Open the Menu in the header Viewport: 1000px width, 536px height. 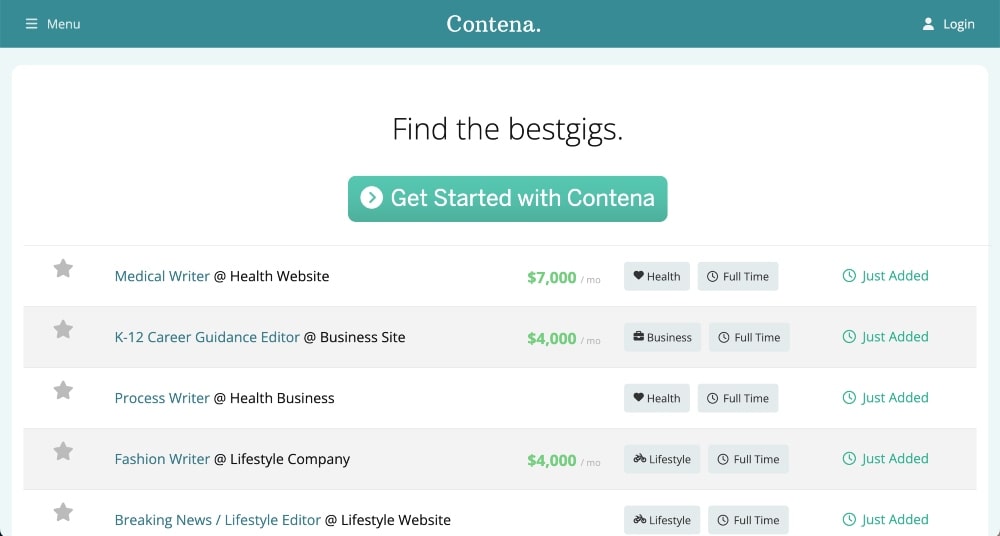pyautogui.click(x=63, y=24)
